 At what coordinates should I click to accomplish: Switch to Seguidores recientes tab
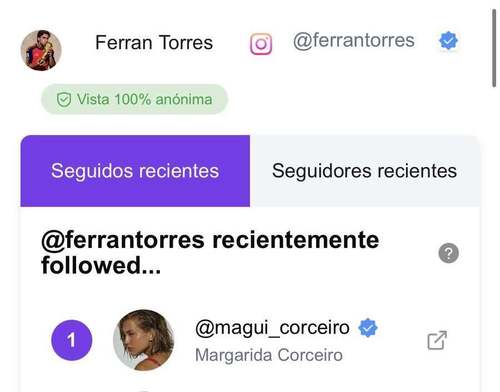[x=365, y=171]
